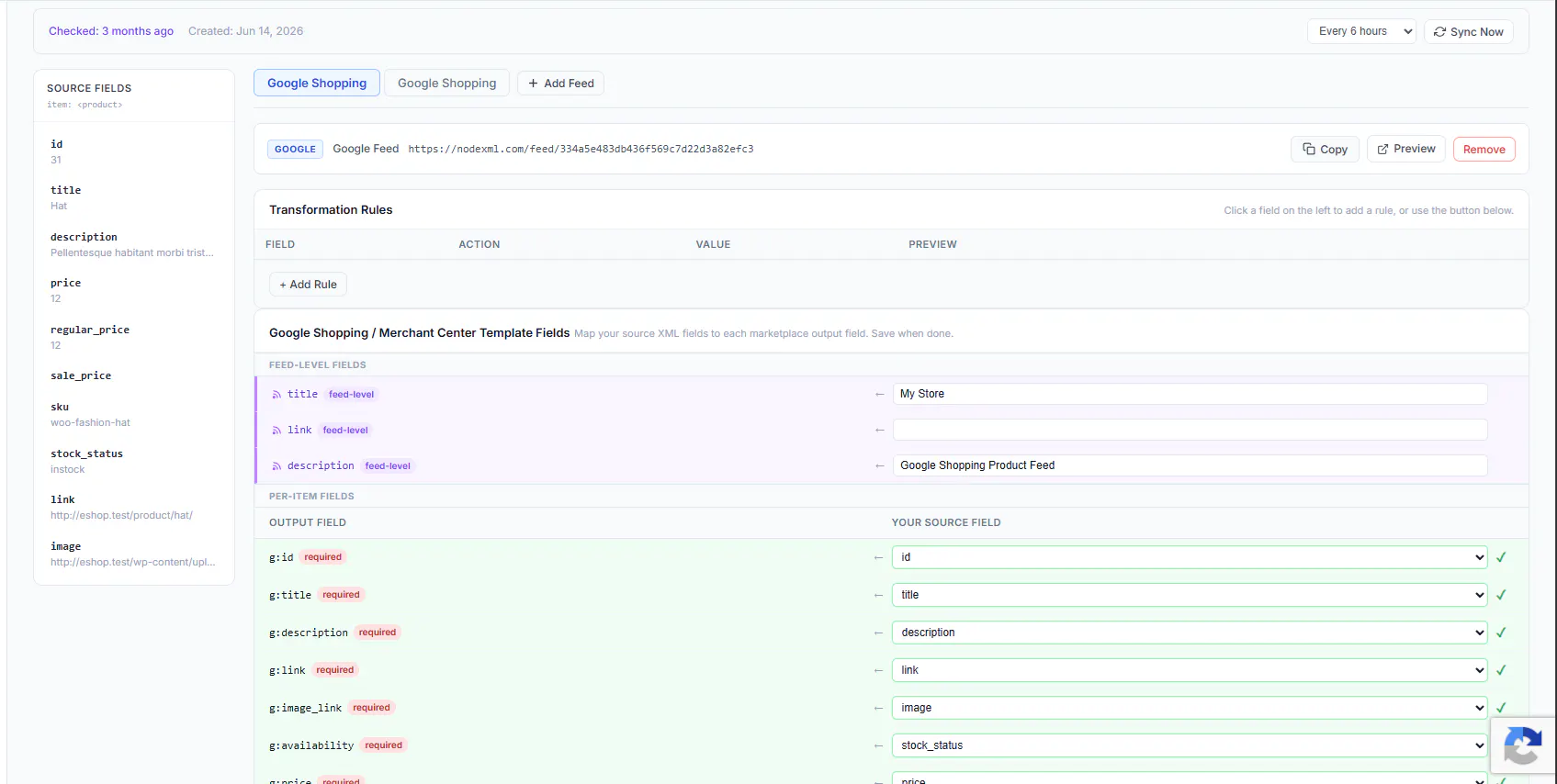Click the RSS icon beside feed-level description
1557x784 pixels.
[x=276, y=466]
